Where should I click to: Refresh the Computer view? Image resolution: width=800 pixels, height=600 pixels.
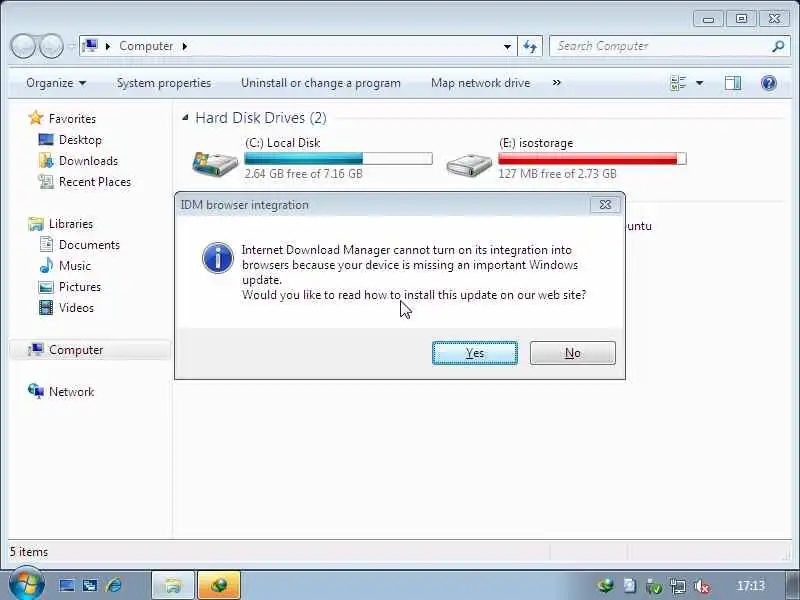click(530, 46)
